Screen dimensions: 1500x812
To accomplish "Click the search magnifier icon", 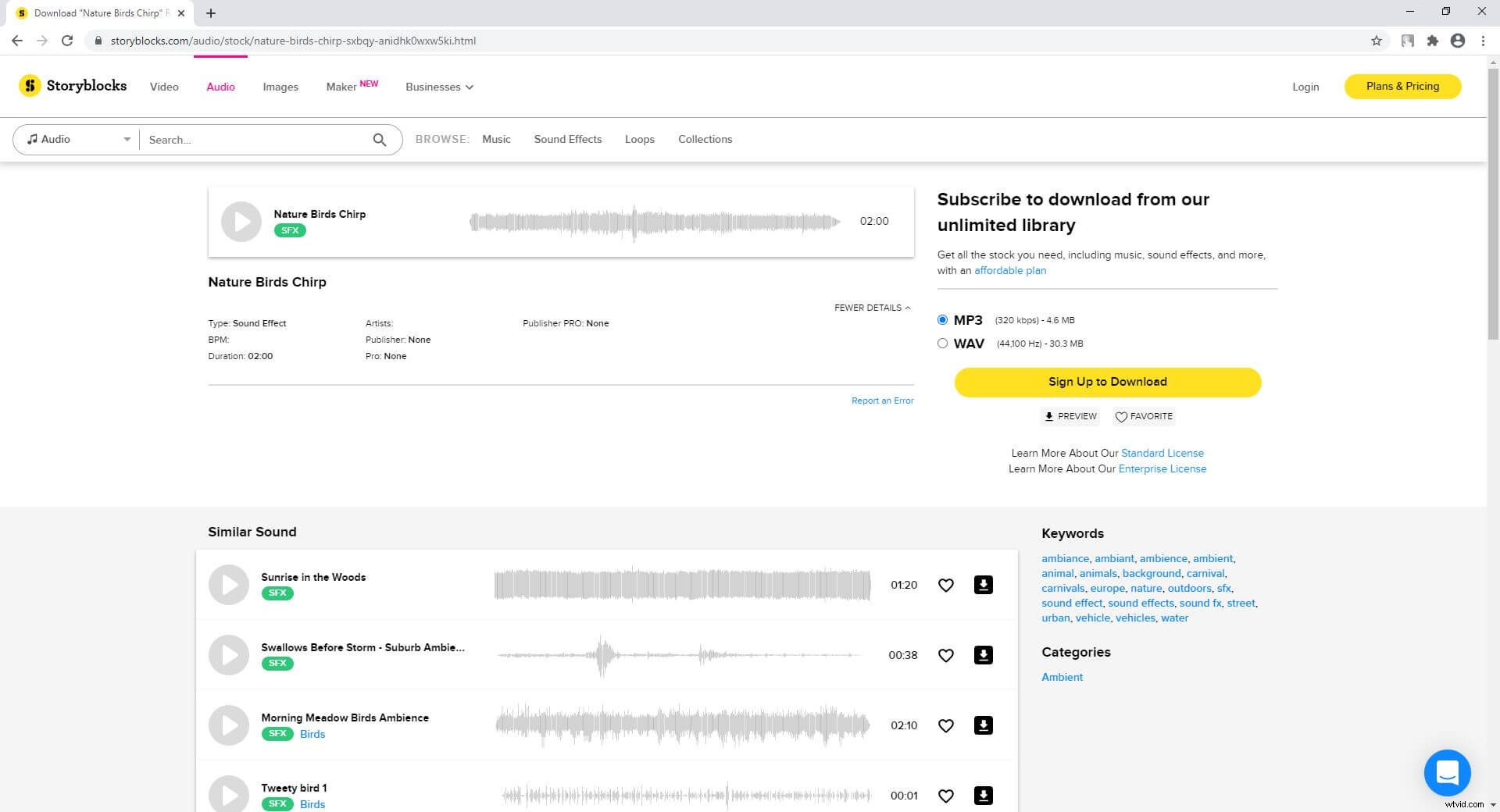I will click(x=380, y=140).
